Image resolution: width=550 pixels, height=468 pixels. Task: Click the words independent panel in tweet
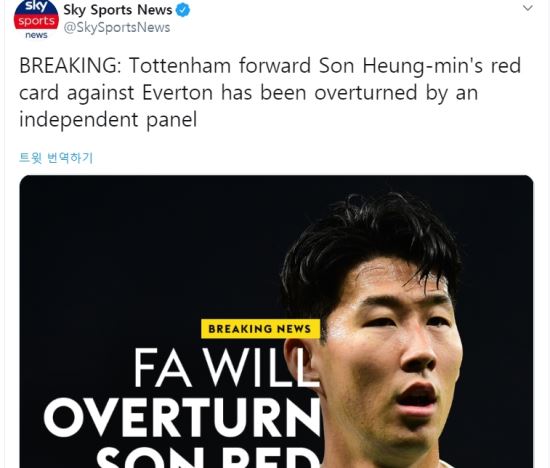[x=108, y=120]
